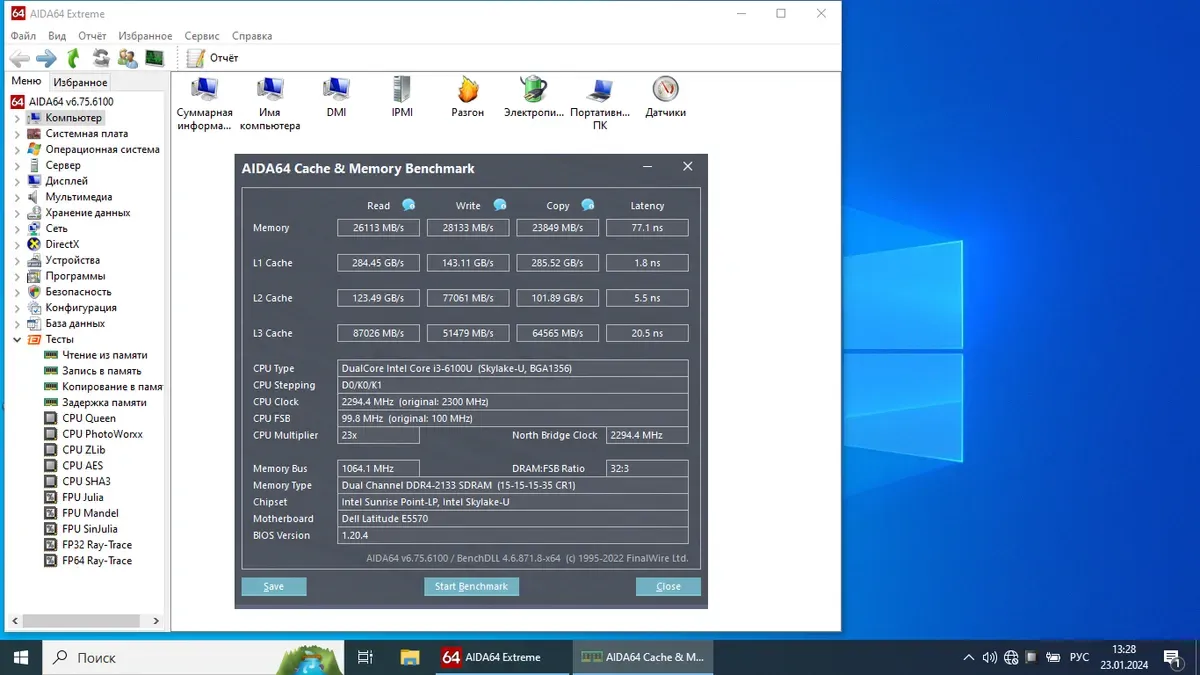The image size is (1200, 675).
Task: Open the Сервис menu
Action: [202, 36]
